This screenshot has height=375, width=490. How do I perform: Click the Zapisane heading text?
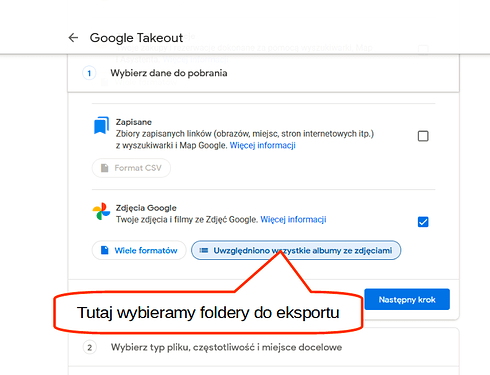tap(134, 122)
